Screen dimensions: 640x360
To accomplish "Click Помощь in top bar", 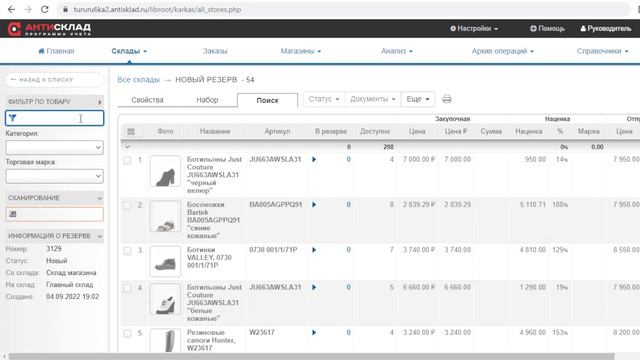I will 547,29.
